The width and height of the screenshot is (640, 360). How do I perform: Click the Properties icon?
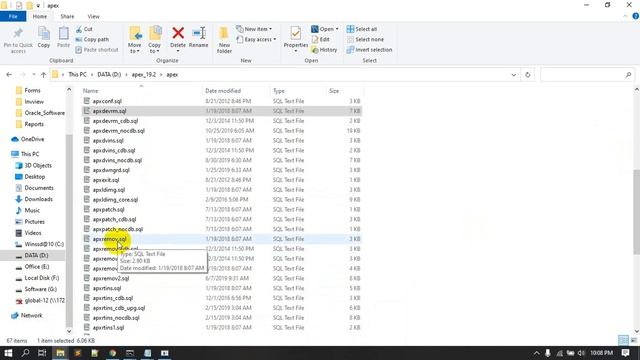pyautogui.click(x=296, y=33)
